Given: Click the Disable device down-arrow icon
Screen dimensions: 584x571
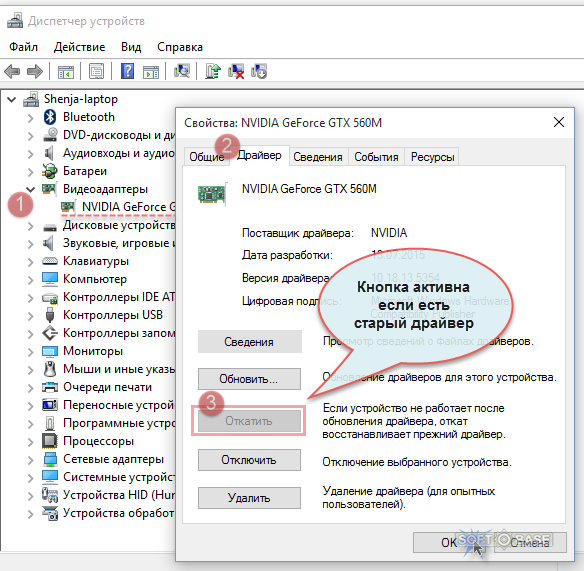Looking at the screenshot, I should tap(259, 71).
